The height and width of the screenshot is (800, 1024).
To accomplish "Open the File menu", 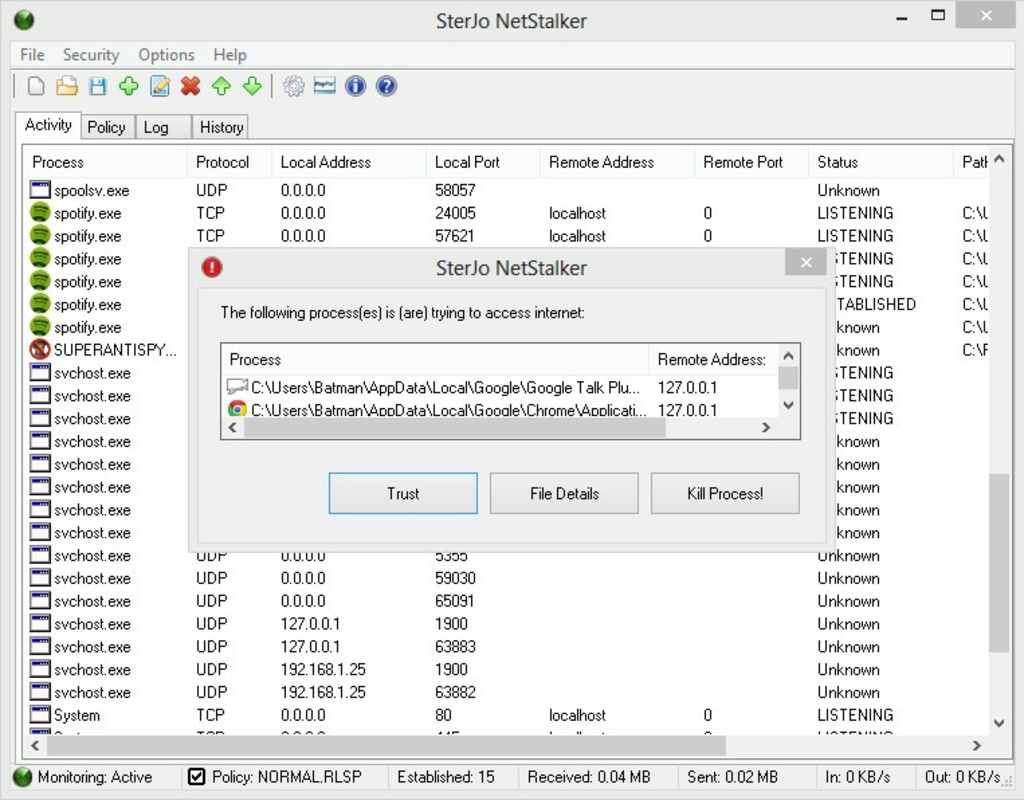I will pos(32,55).
